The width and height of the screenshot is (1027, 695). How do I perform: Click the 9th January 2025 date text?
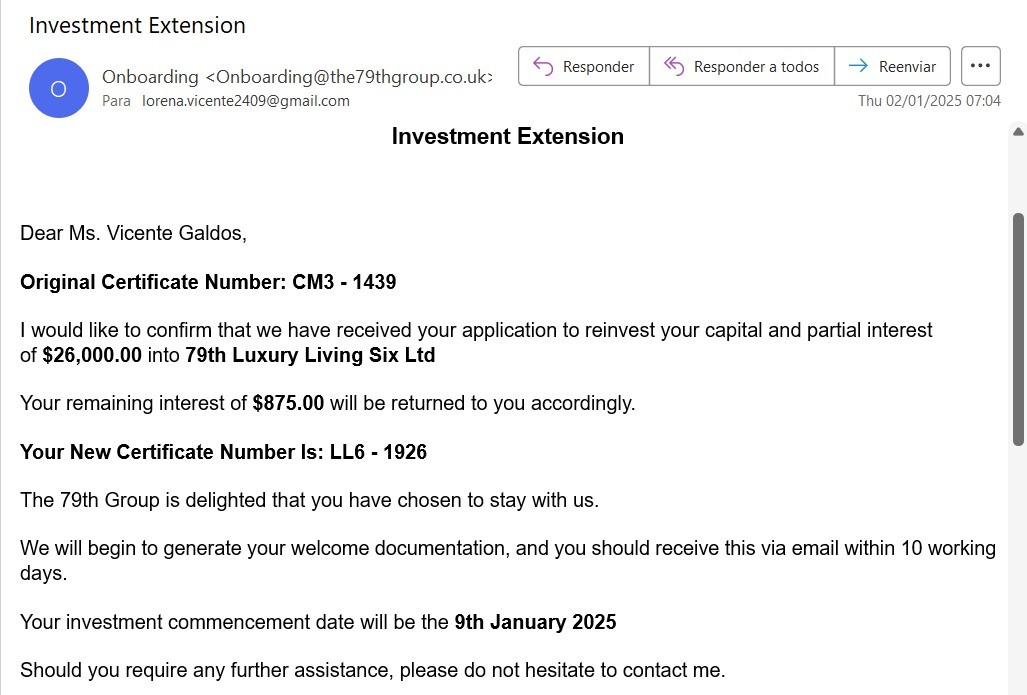click(535, 622)
